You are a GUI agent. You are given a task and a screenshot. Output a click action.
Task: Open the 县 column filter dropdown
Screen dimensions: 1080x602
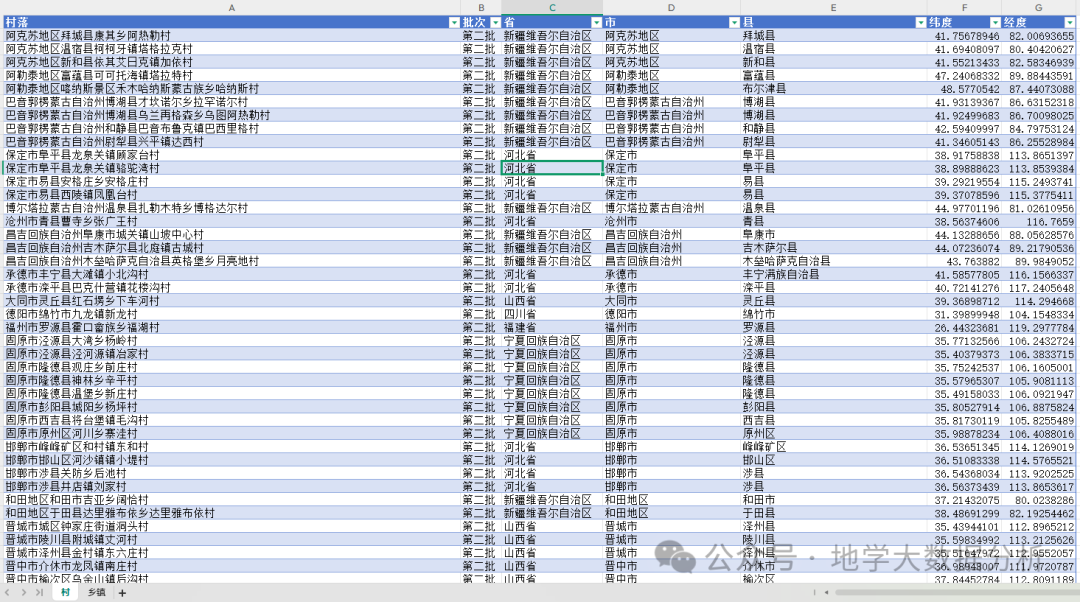[x=920, y=23]
